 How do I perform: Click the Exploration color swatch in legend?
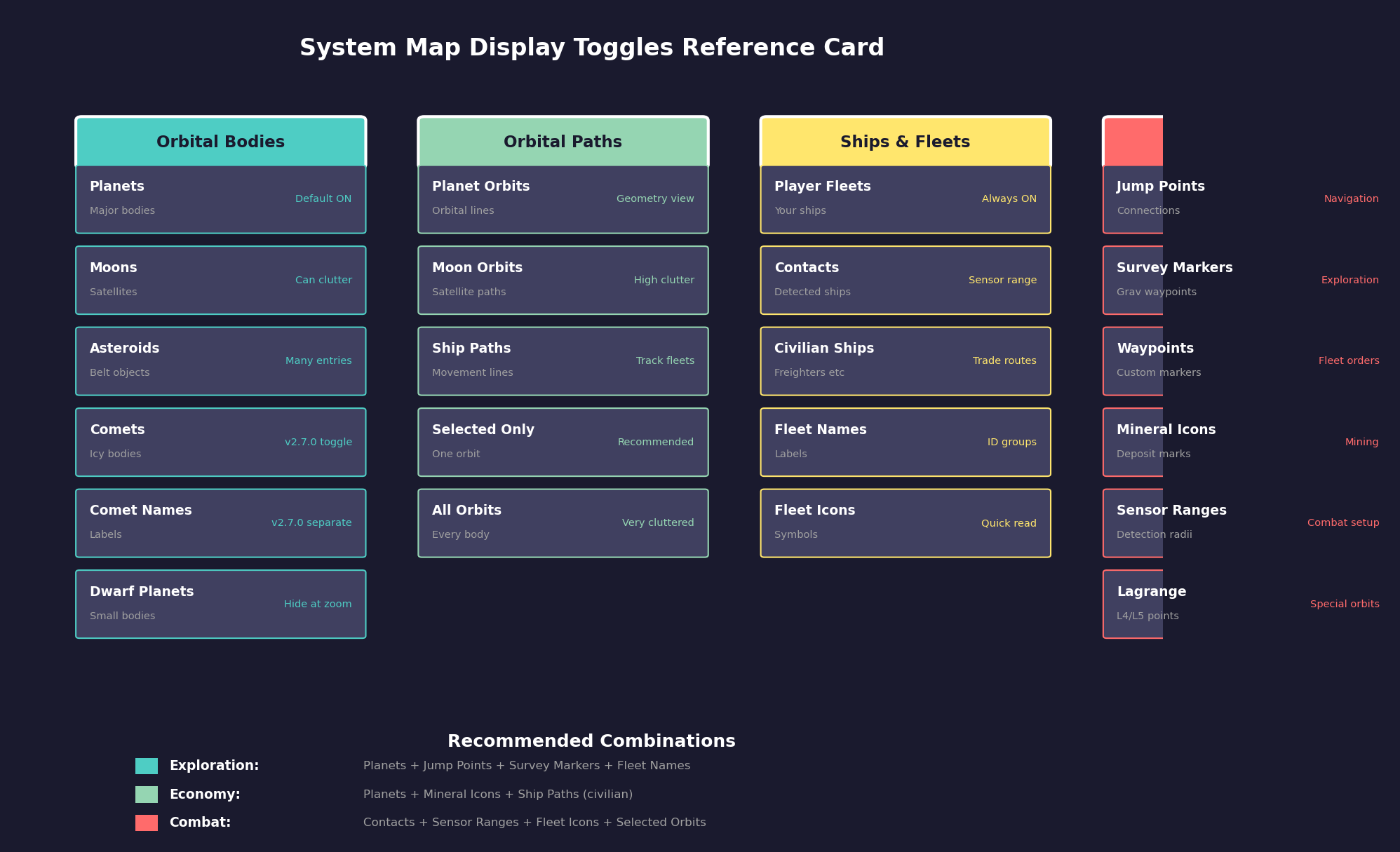click(146, 765)
